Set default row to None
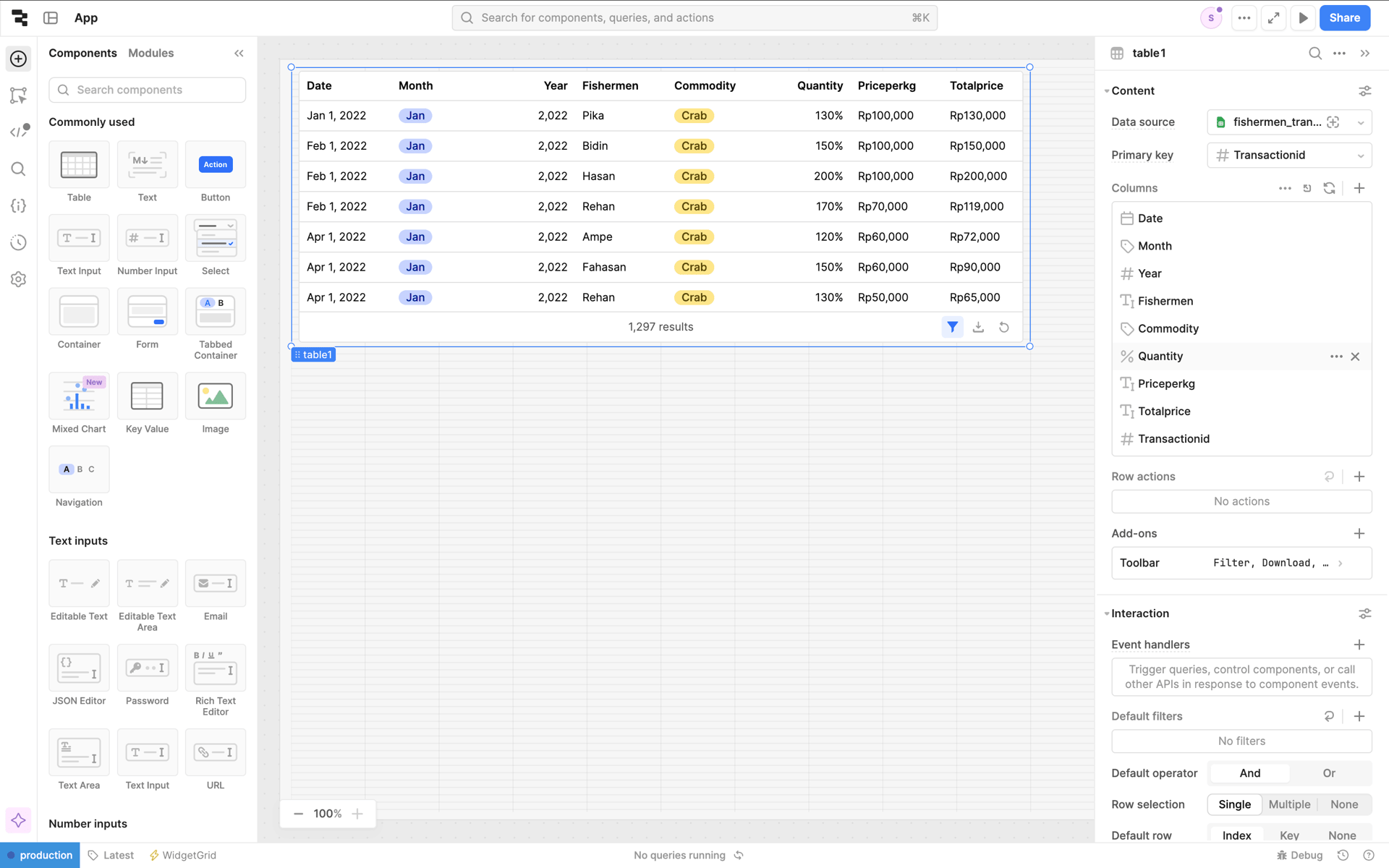Viewport: 1389px width, 868px height. click(x=1342, y=835)
